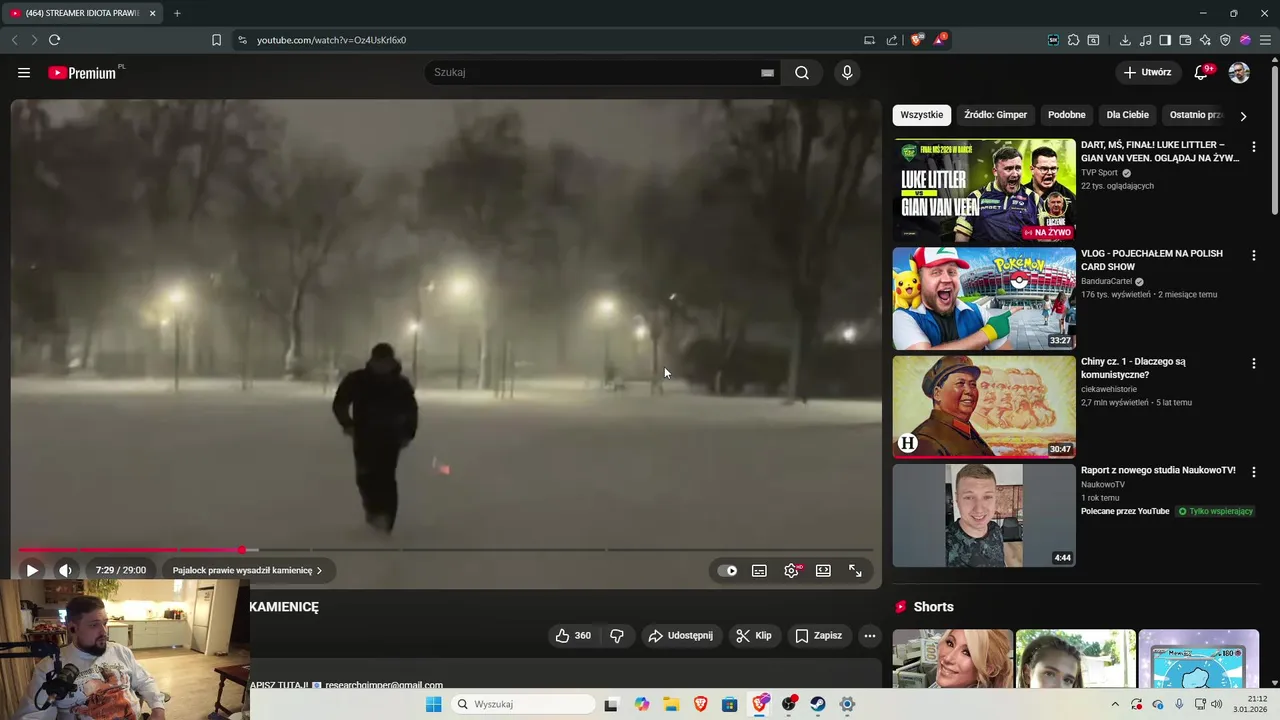Viewport: 1280px width, 720px height.
Task: Open Brave Shields lion icon
Action: point(917,40)
